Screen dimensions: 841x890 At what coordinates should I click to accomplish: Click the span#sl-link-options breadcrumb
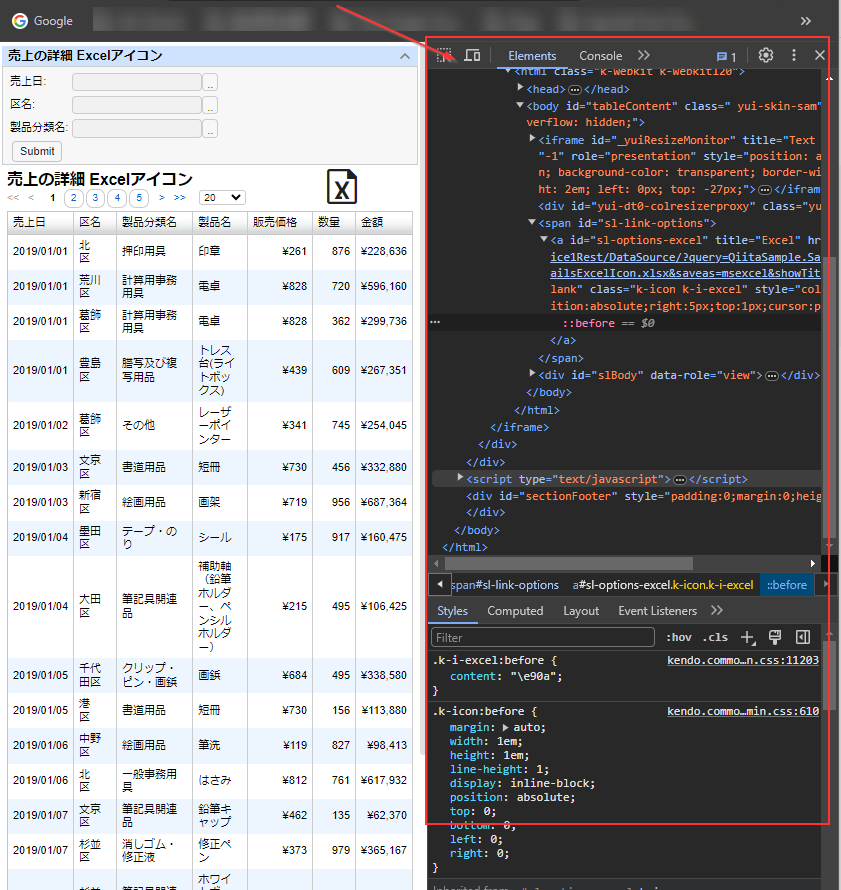(505, 585)
